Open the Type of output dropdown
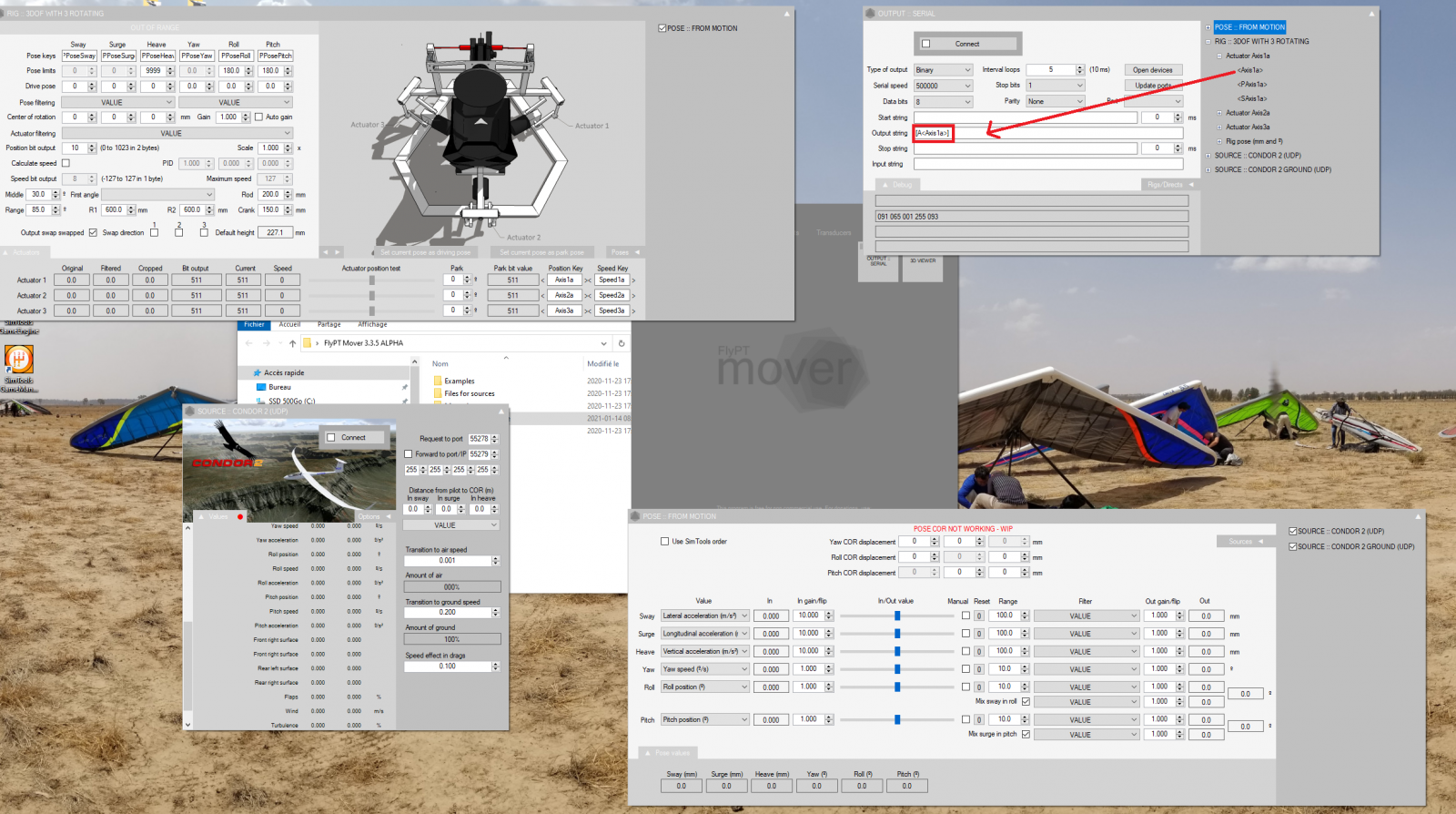This screenshot has width=1456, height=814. (943, 70)
